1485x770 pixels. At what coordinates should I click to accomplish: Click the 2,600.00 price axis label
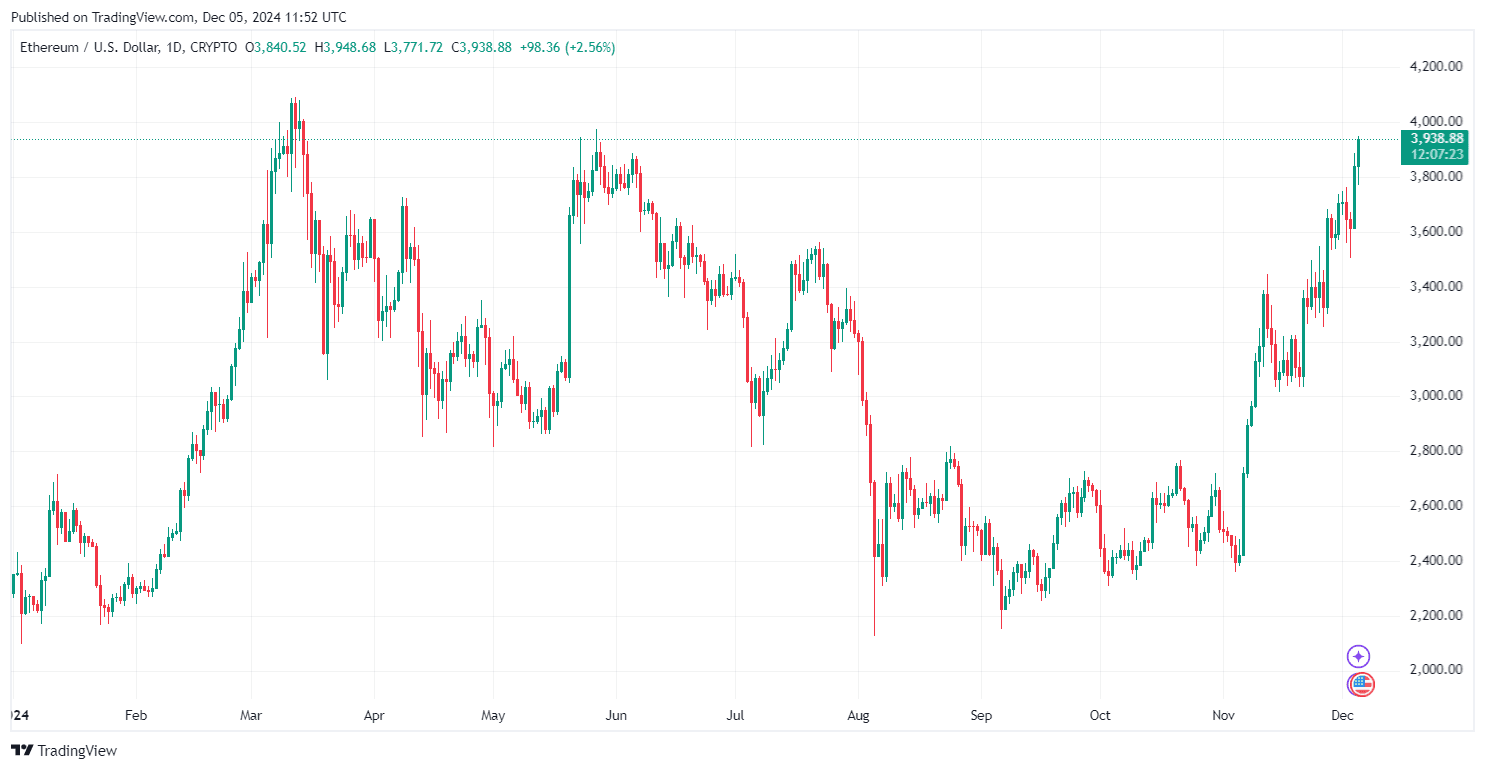[x=1436, y=506]
